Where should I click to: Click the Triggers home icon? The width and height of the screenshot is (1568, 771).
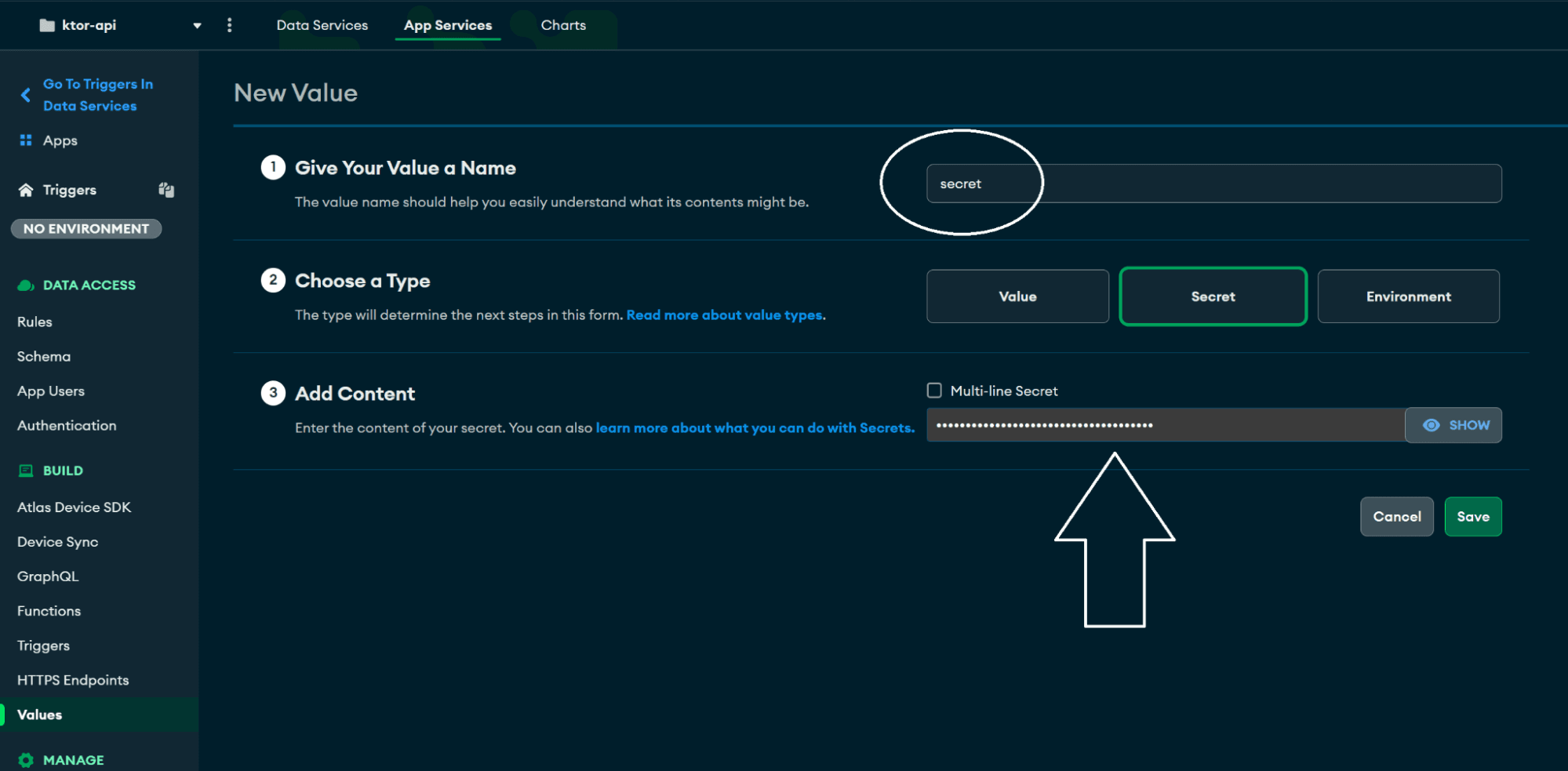point(26,190)
